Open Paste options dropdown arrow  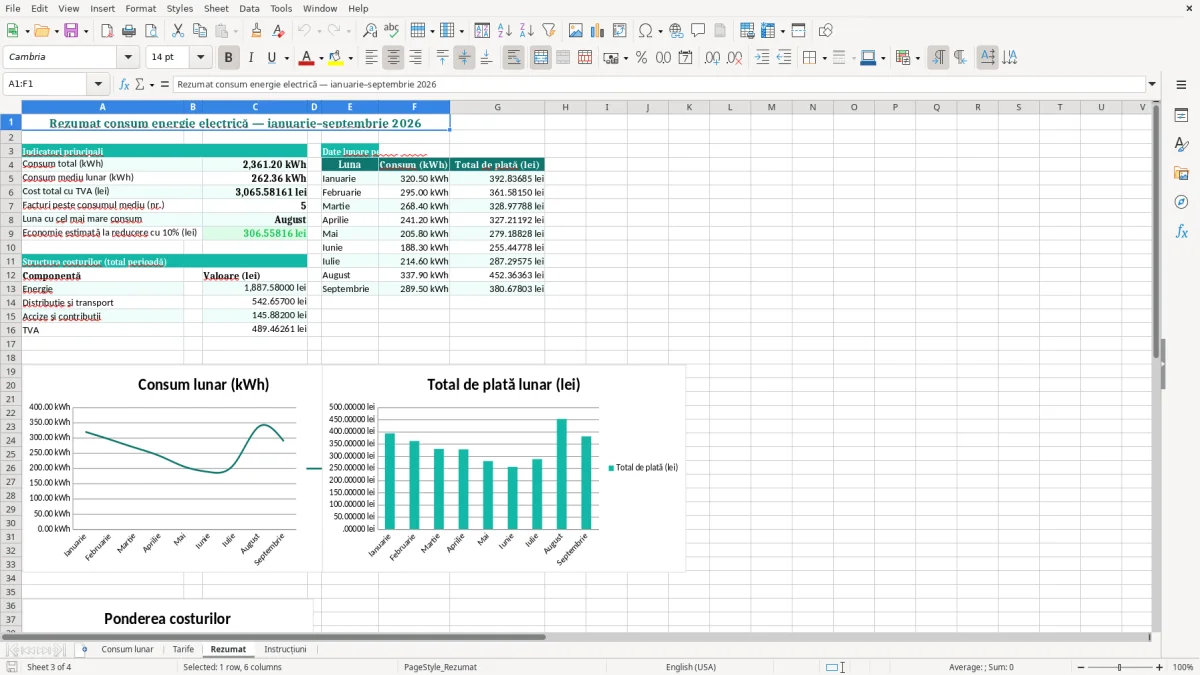click(236, 32)
